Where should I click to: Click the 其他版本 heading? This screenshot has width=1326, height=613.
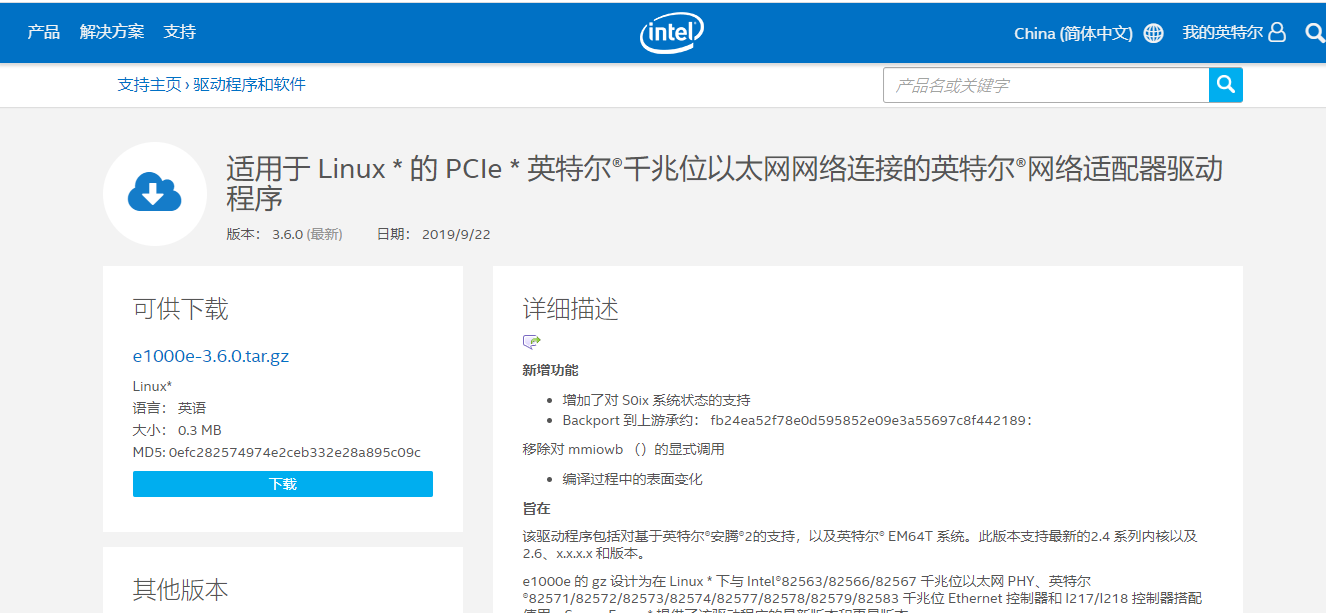pos(181,589)
